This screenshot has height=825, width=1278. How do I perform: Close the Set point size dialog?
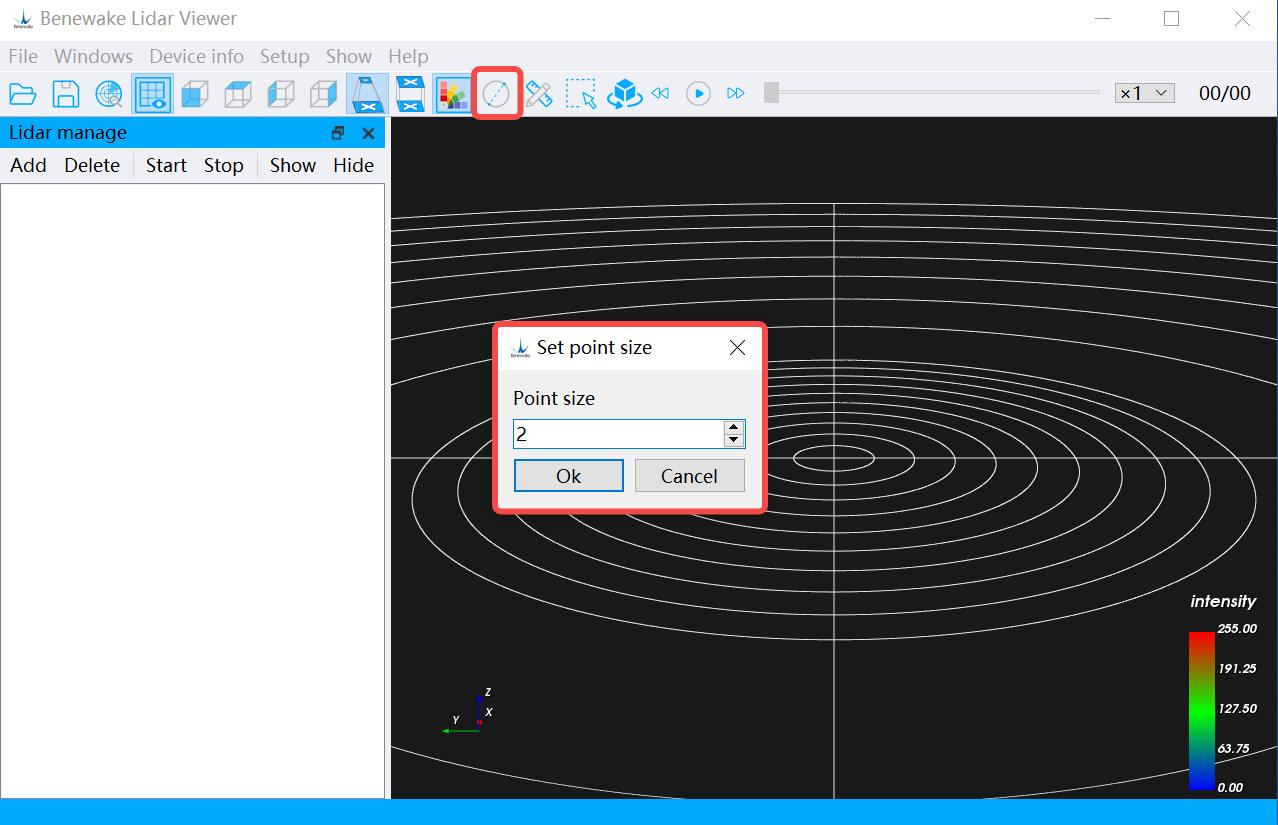(738, 348)
